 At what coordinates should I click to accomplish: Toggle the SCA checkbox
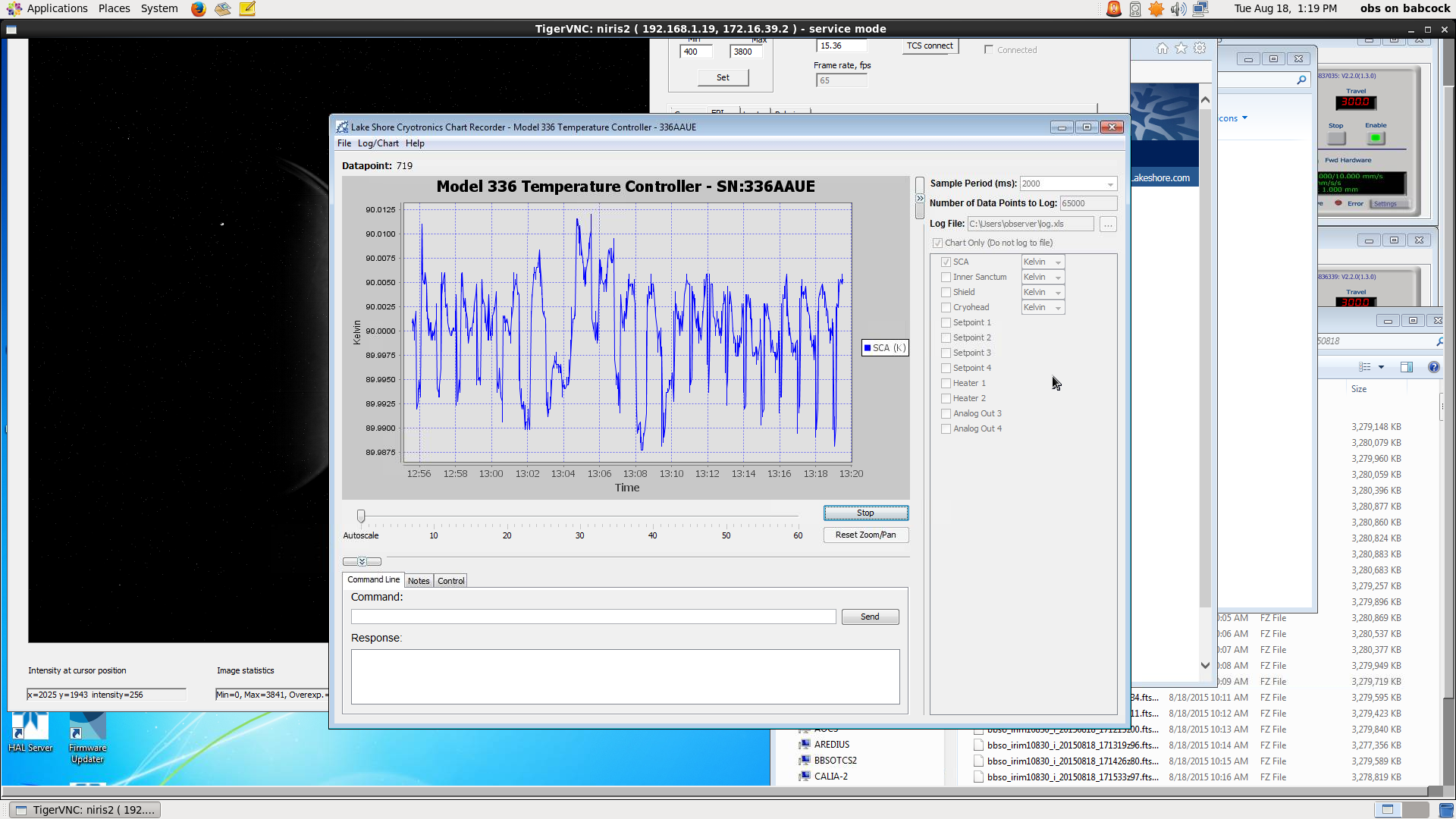(946, 262)
